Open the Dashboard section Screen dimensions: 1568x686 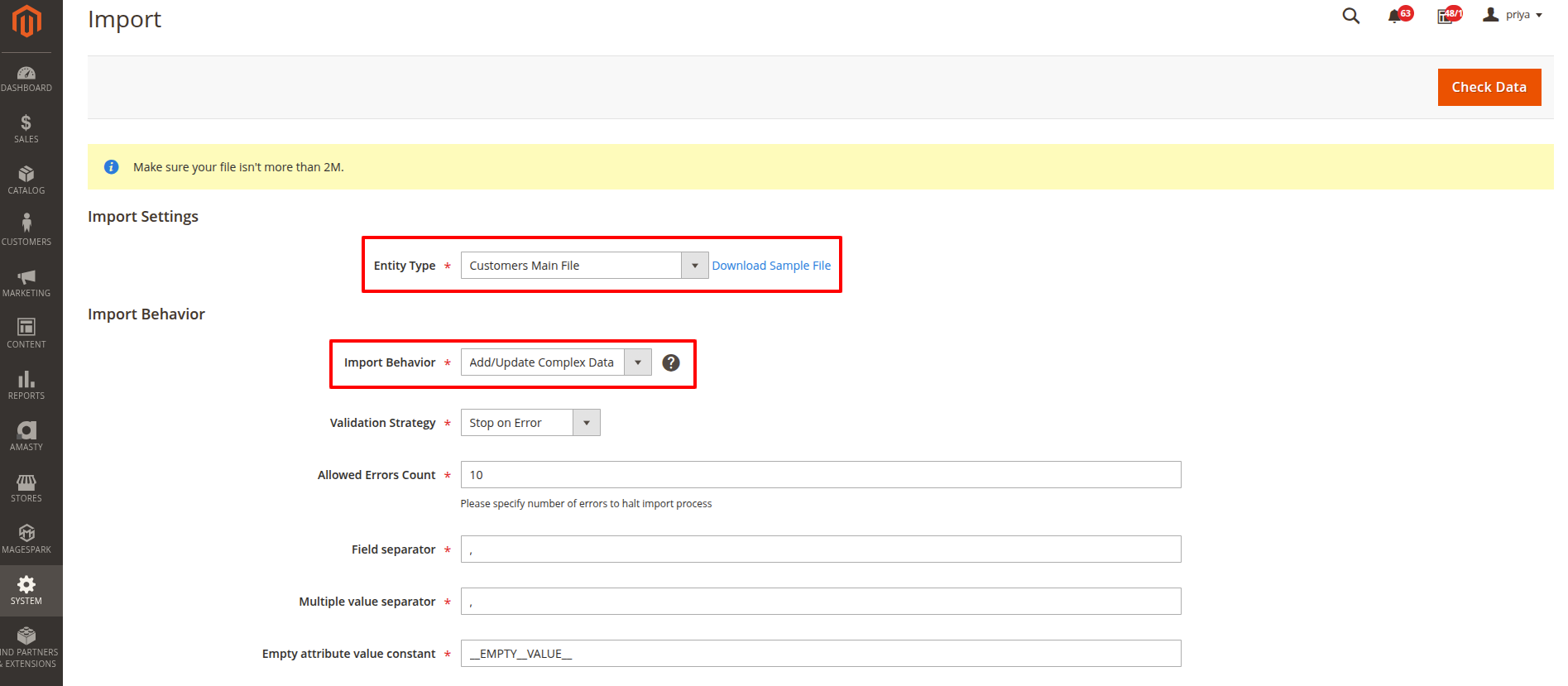[26, 79]
